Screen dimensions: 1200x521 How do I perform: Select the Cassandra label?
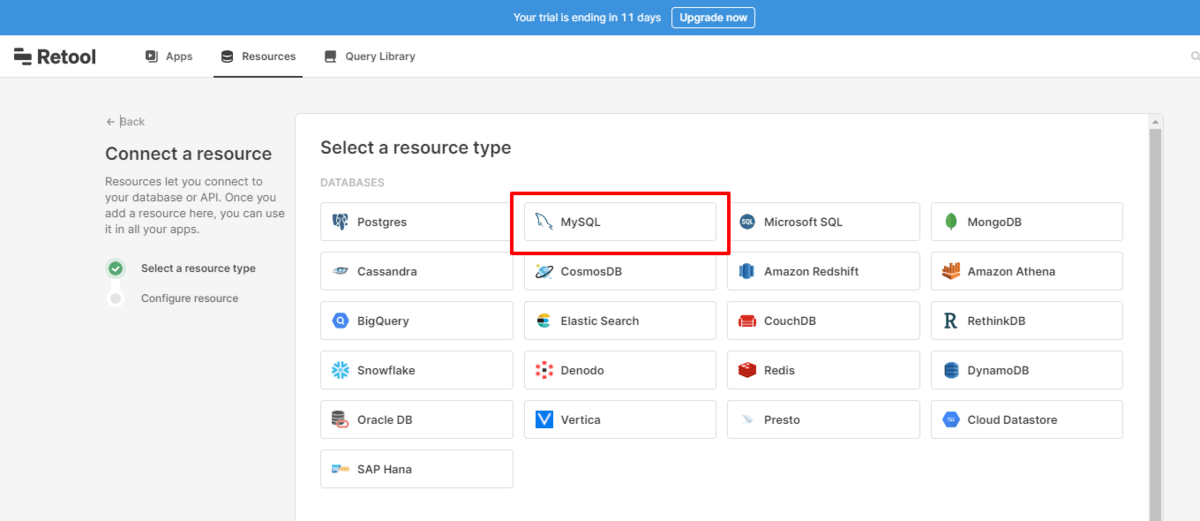point(387,272)
